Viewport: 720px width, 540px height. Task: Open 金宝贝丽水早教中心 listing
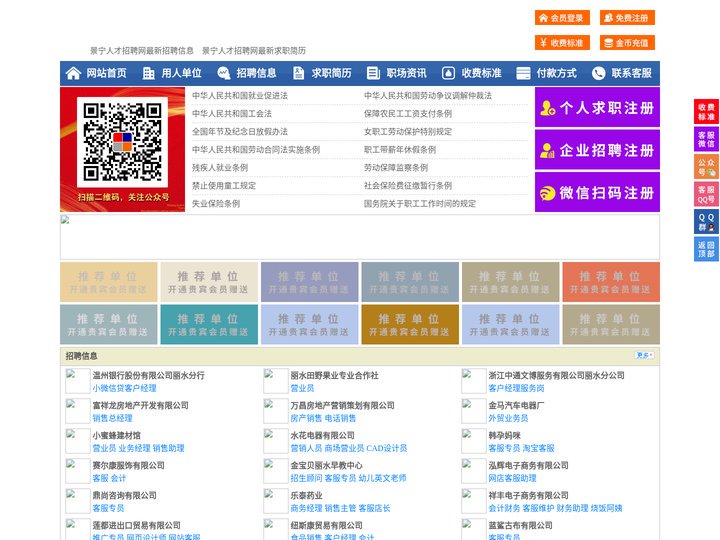(326, 465)
